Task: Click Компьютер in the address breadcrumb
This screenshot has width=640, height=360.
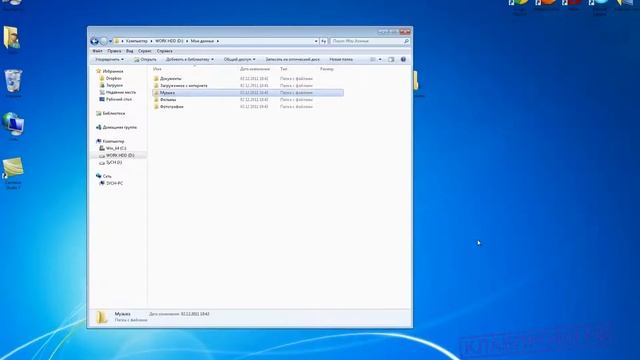Action: 137,41
